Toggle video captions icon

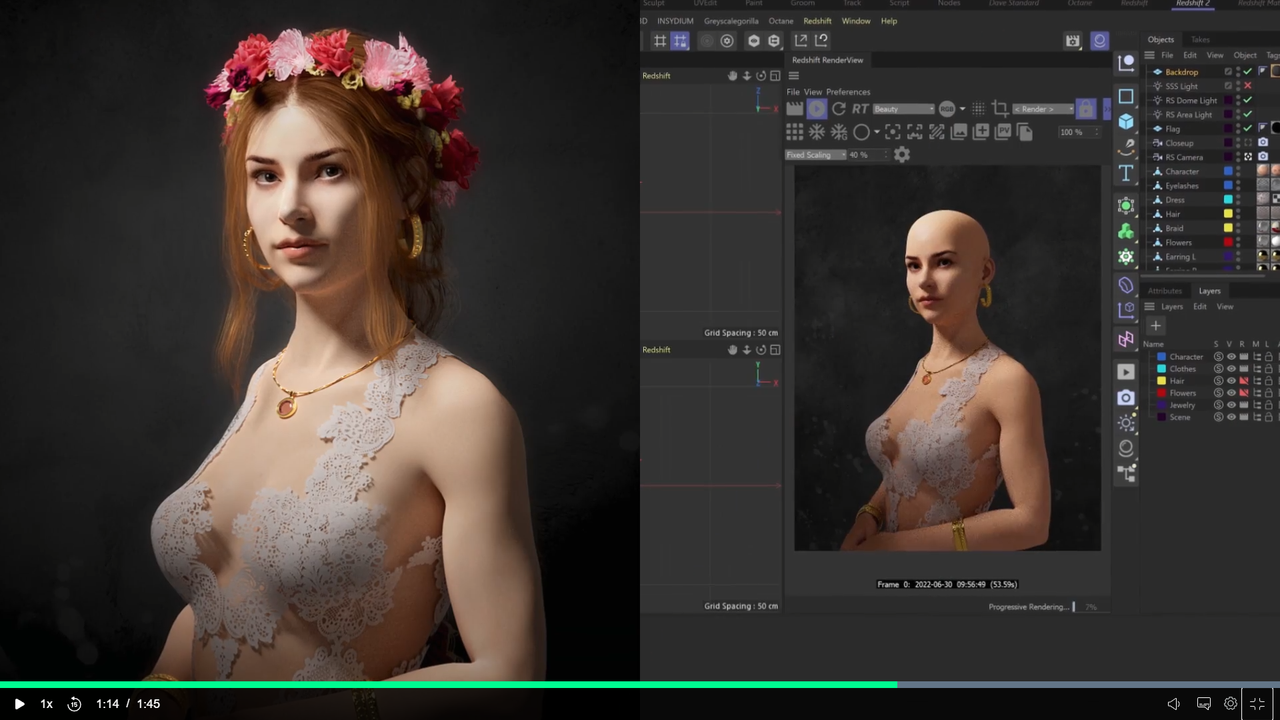pos(1204,704)
